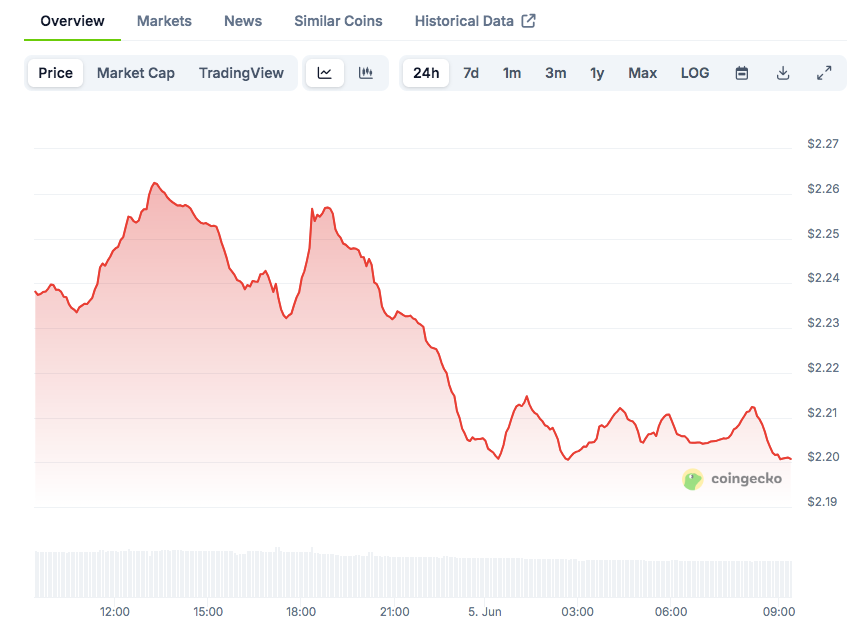This screenshot has width=860, height=633.
Task: Click the CoinGecko logo watermark
Action: (x=733, y=479)
